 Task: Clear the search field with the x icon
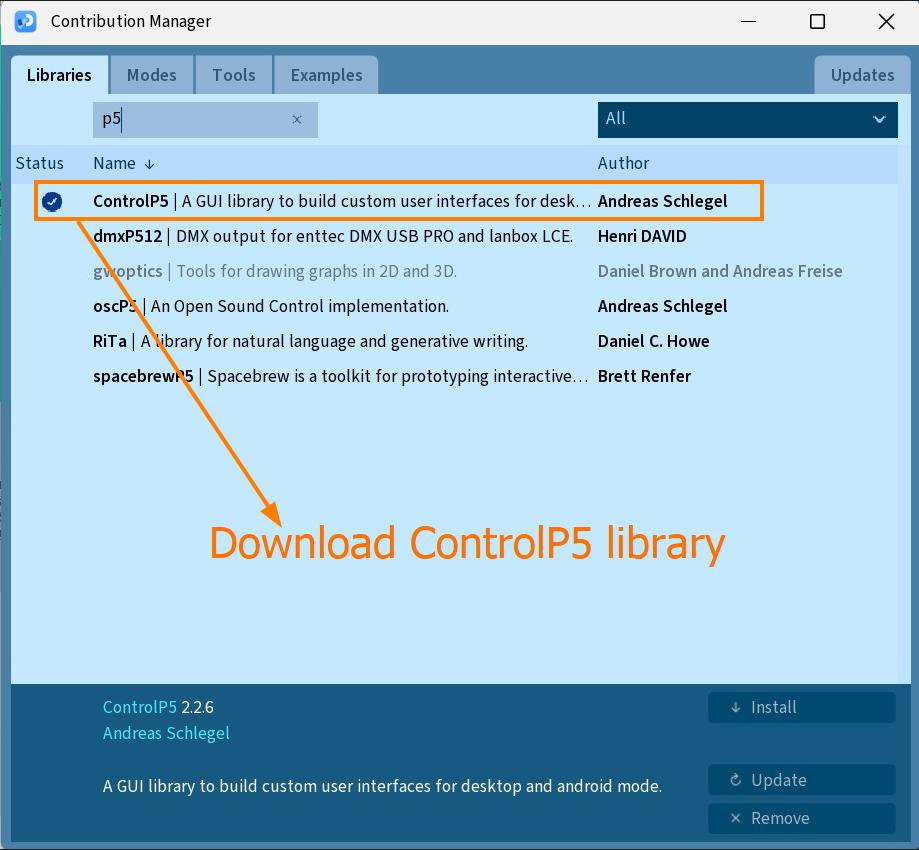[297, 120]
